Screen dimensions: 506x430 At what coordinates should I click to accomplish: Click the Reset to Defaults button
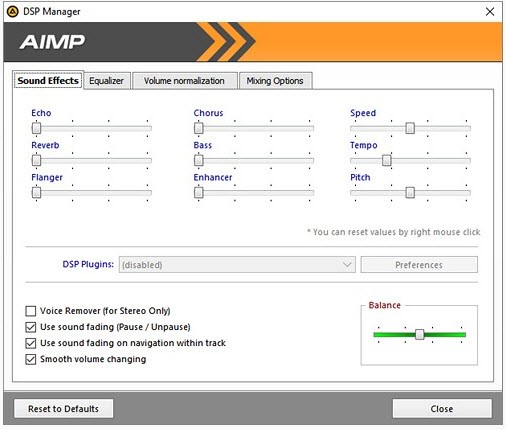tap(63, 409)
